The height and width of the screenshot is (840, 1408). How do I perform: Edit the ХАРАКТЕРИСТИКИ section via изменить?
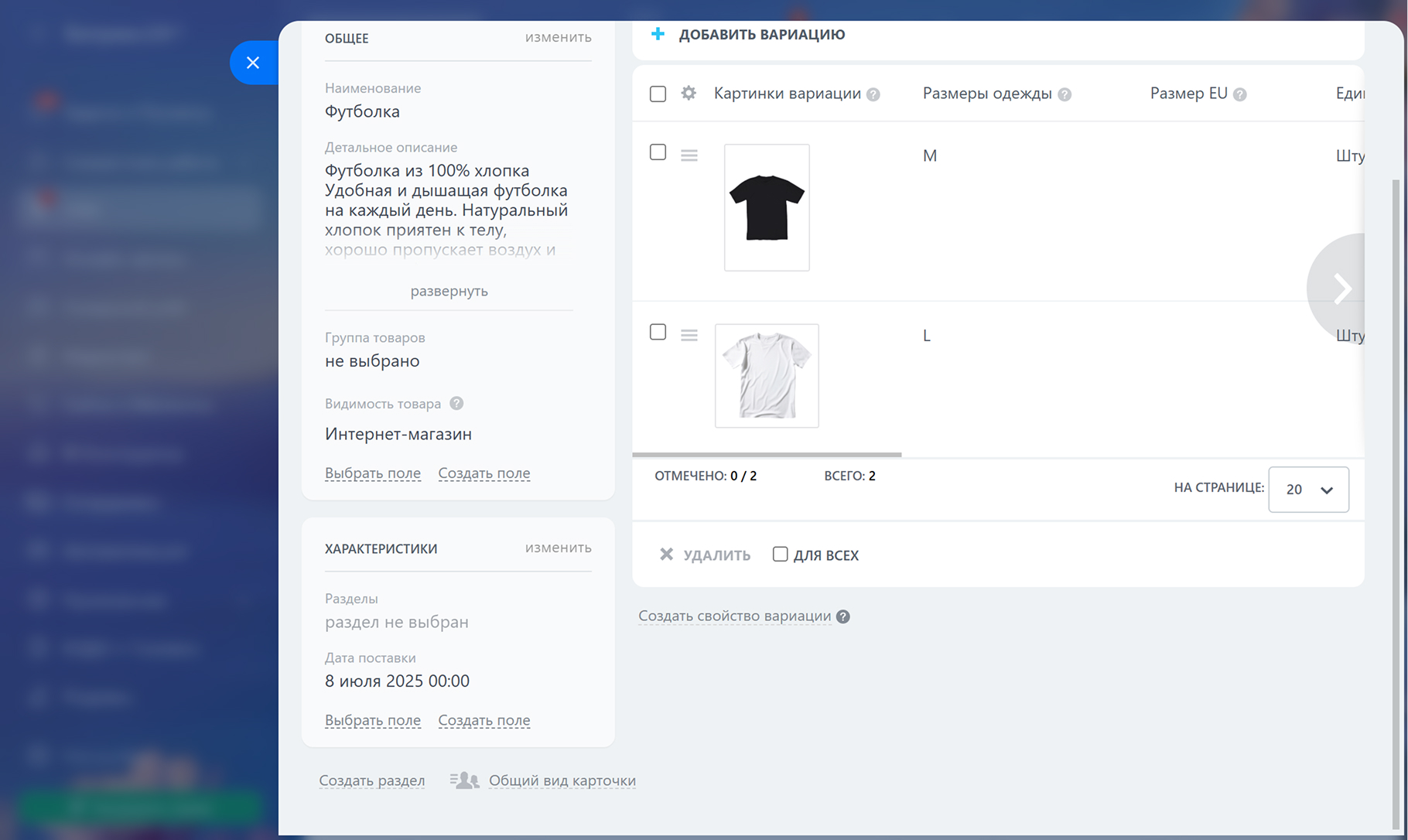click(x=559, y=548)
